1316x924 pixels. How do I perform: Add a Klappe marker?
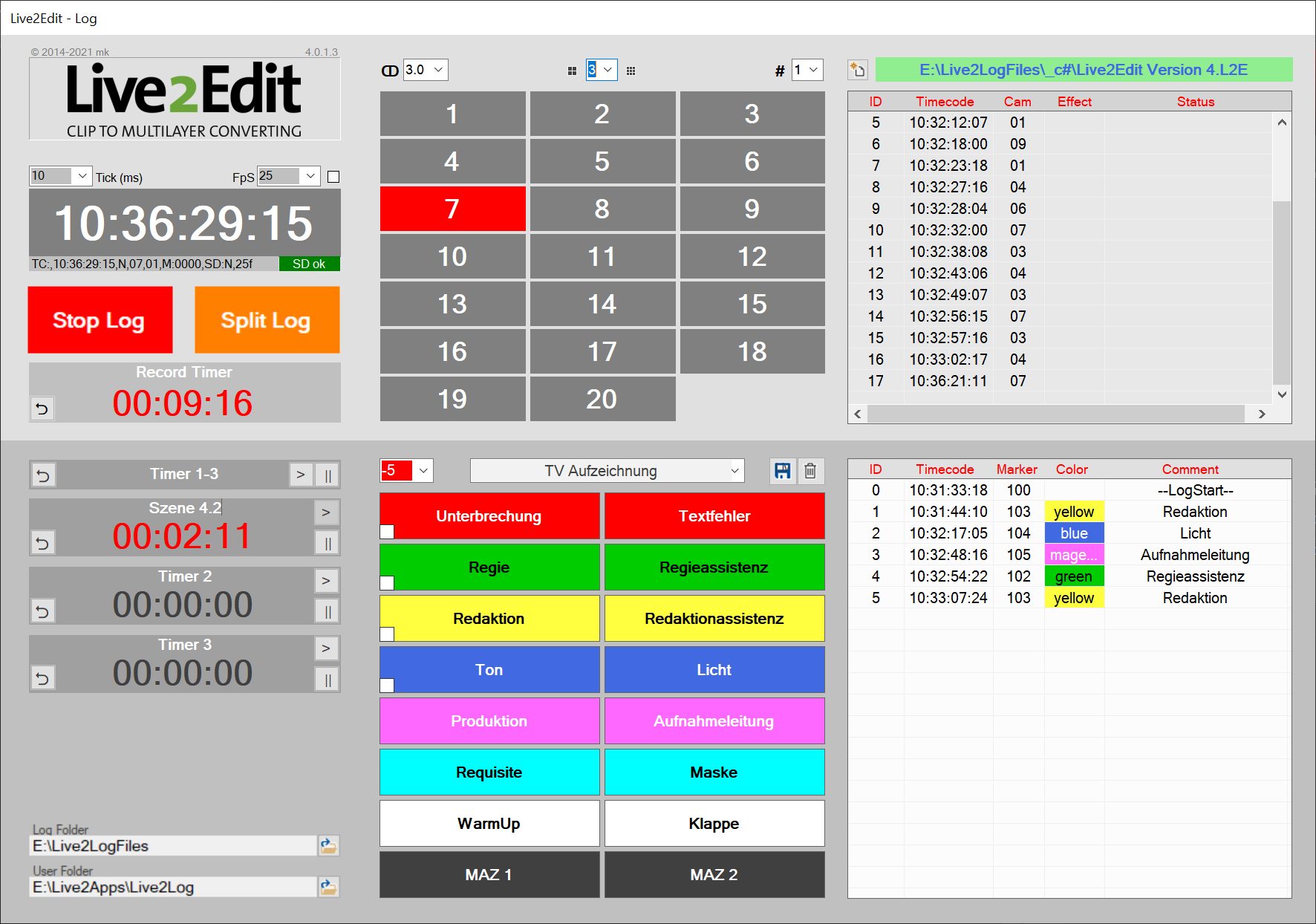714,824
